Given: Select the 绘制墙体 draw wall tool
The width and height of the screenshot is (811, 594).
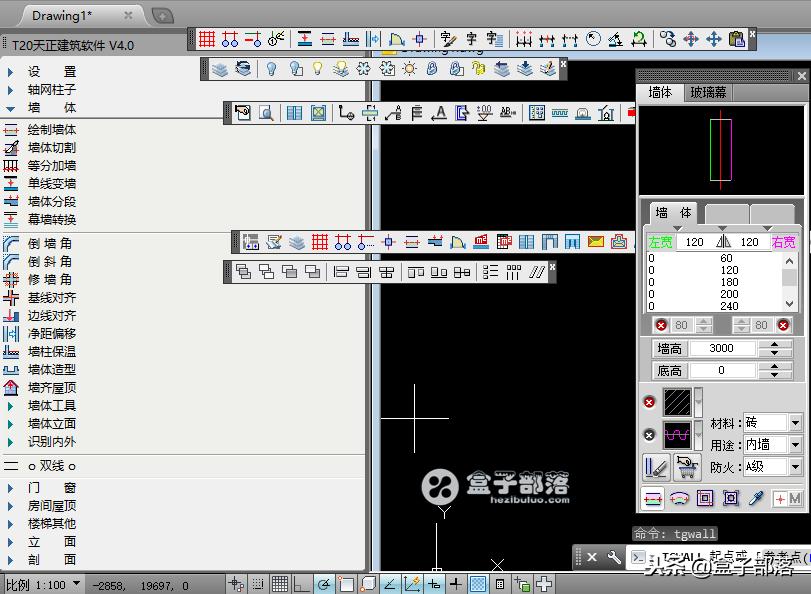Looking at the screenshot, I should (51, 130).
